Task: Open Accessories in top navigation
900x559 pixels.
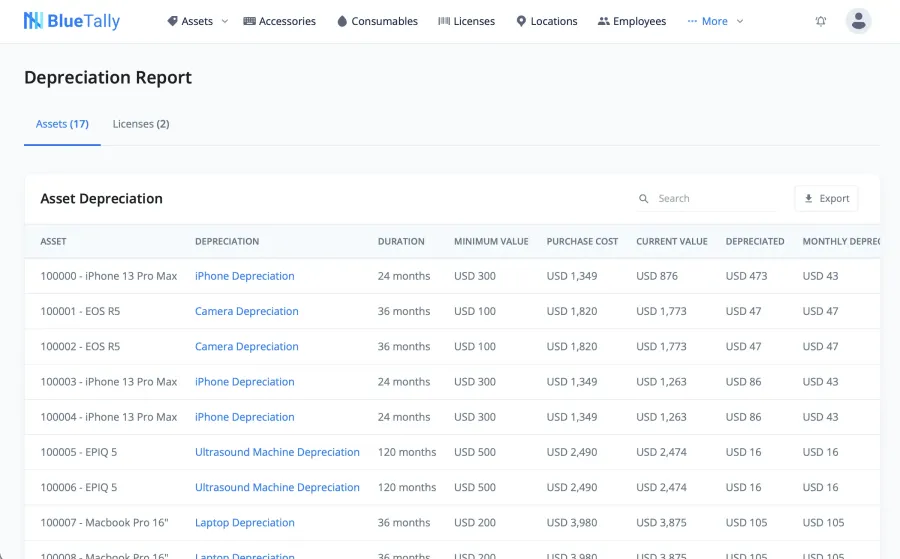Action: pyautogui.click(x=280, y=21)
